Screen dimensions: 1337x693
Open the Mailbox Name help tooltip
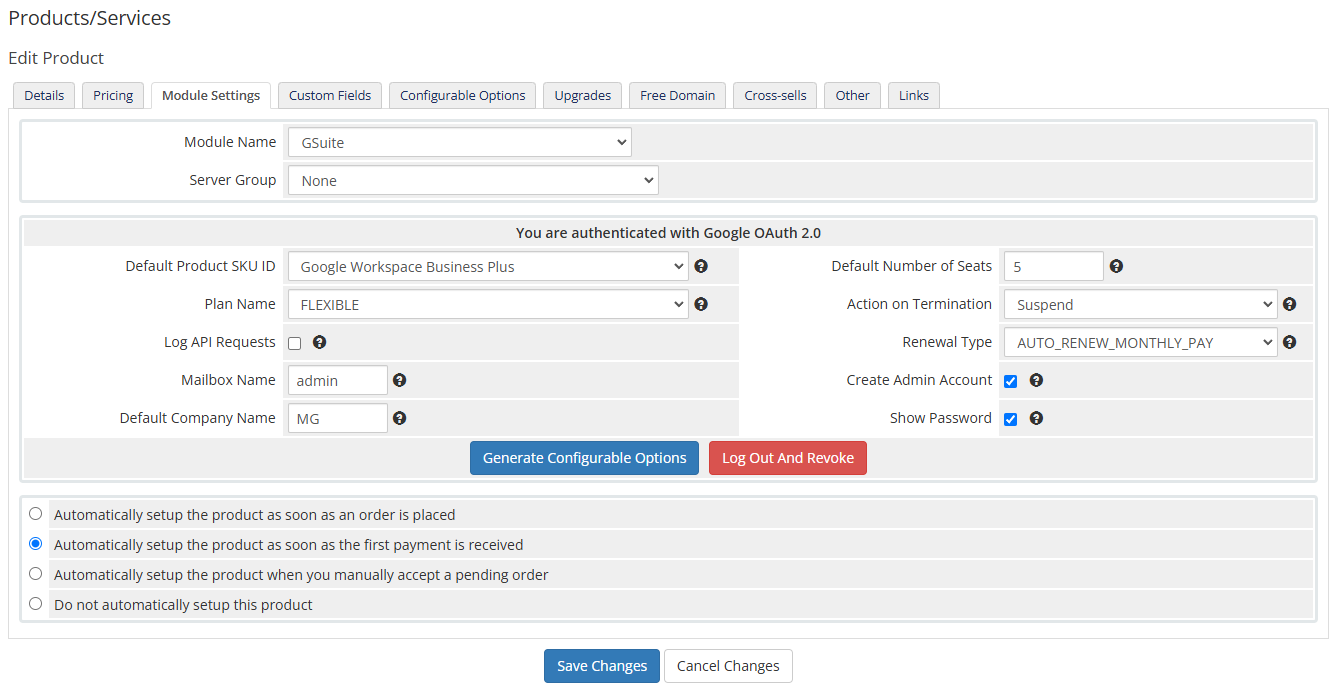coord(399,380)
